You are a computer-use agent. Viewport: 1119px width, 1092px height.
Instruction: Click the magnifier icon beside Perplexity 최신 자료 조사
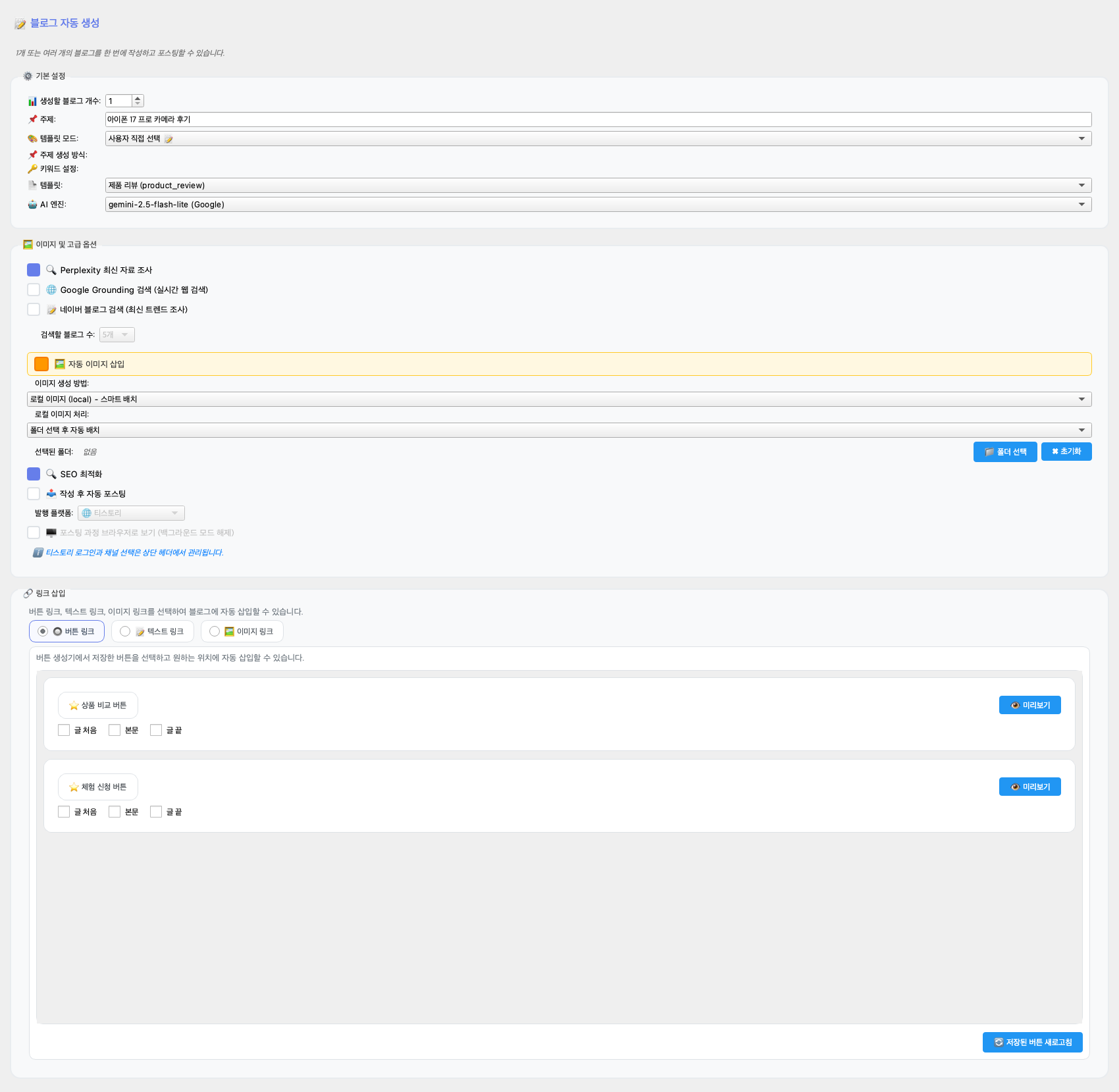point(51,270)
